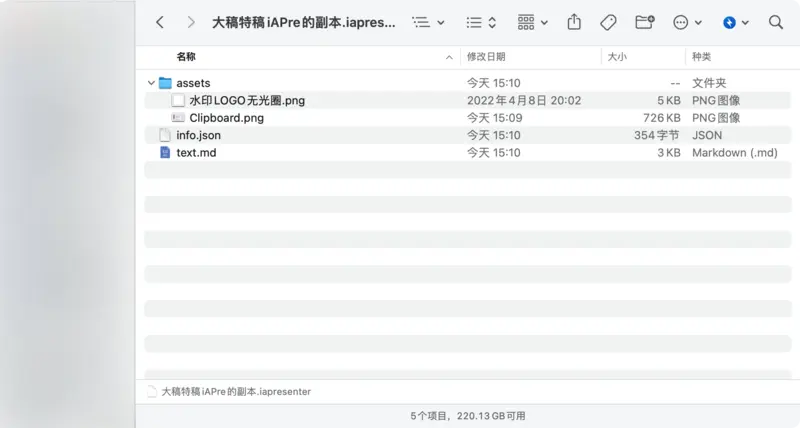Collapse the assets folder disclosure triangle
The image size is (800, 428).
pyautogui.click(x=151, y=83)
